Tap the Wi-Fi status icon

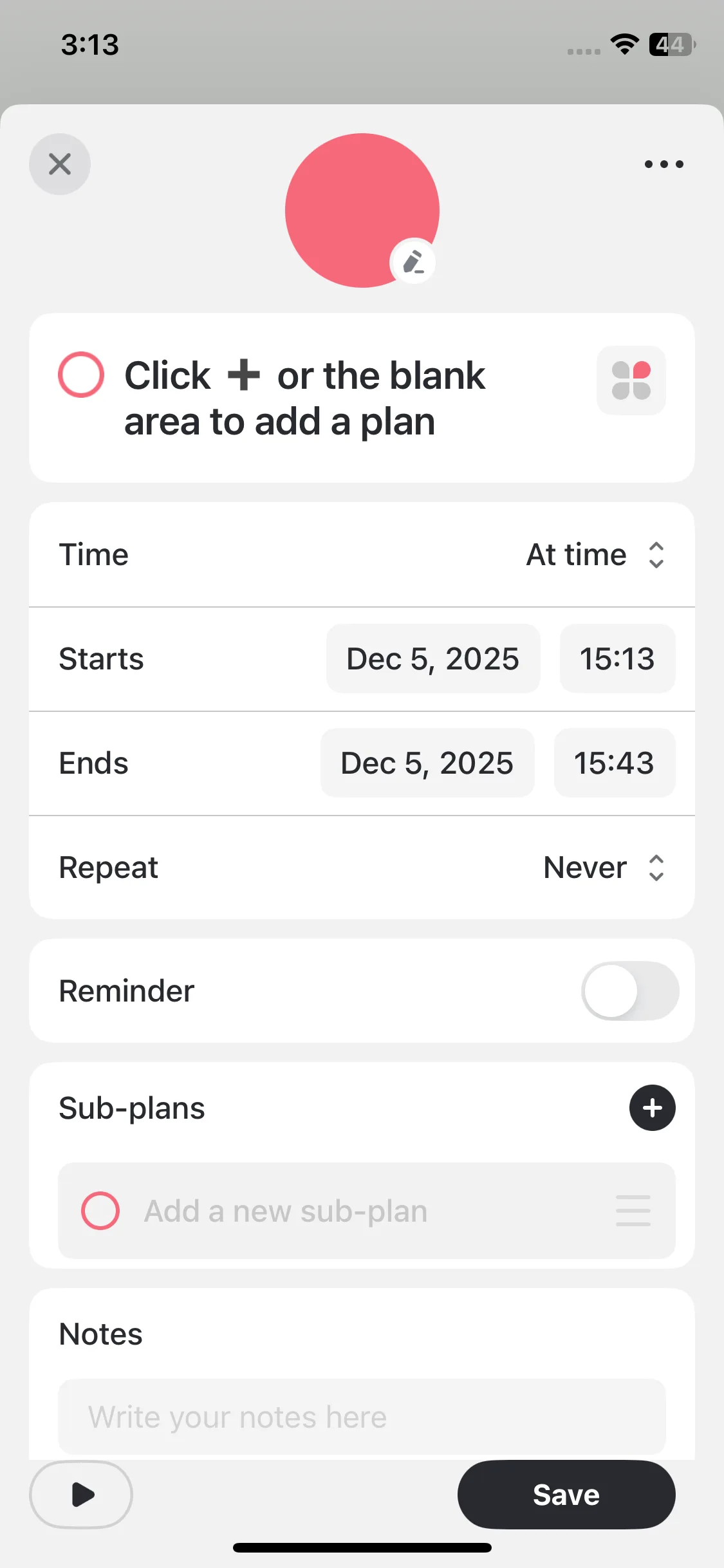pyautogui.click(x=624, y=44)
